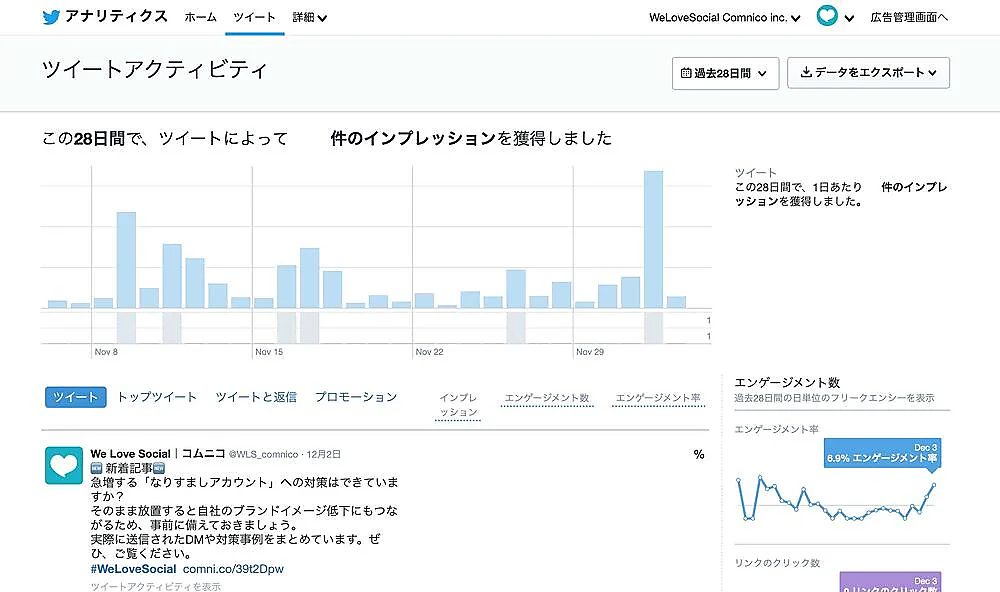1000x592 pixels.
Task: Select the ツイート navigation tab
Action: pos(254,17)
